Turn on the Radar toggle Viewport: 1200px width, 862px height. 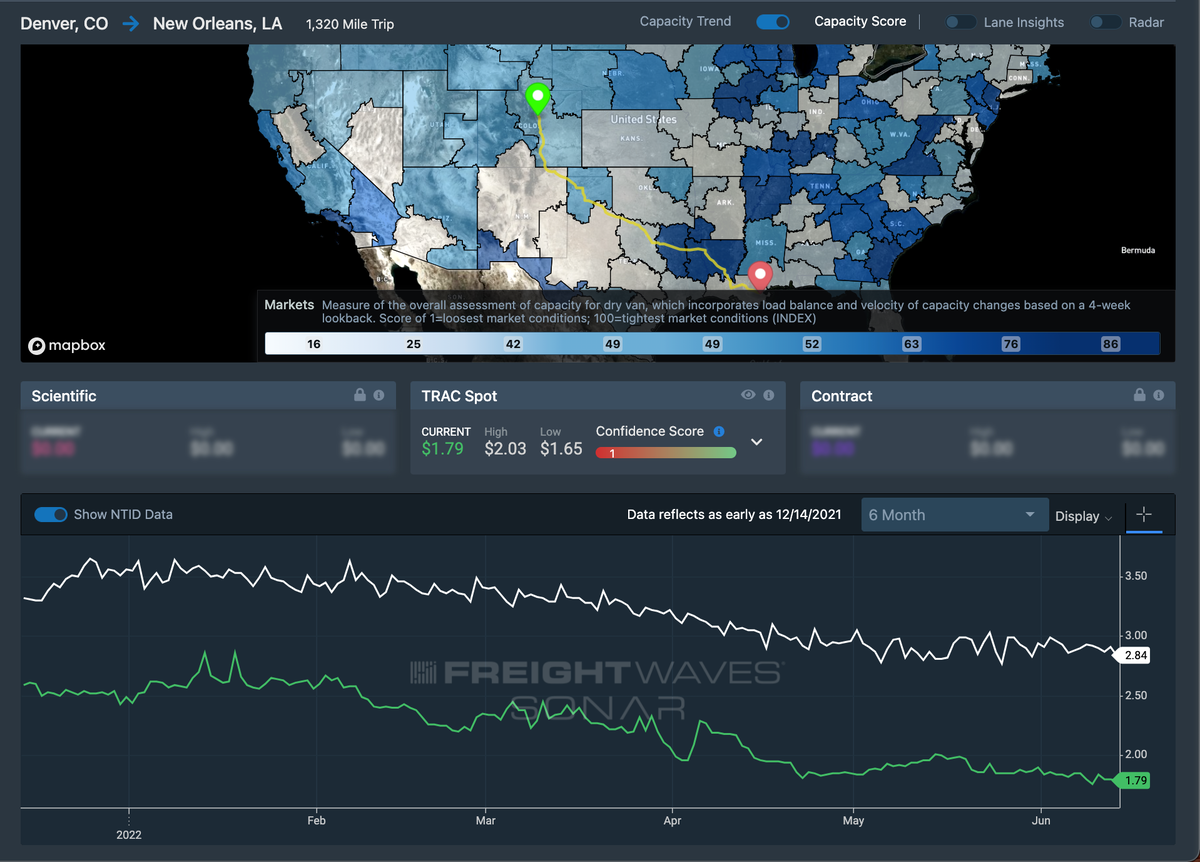pos(1105,22)
